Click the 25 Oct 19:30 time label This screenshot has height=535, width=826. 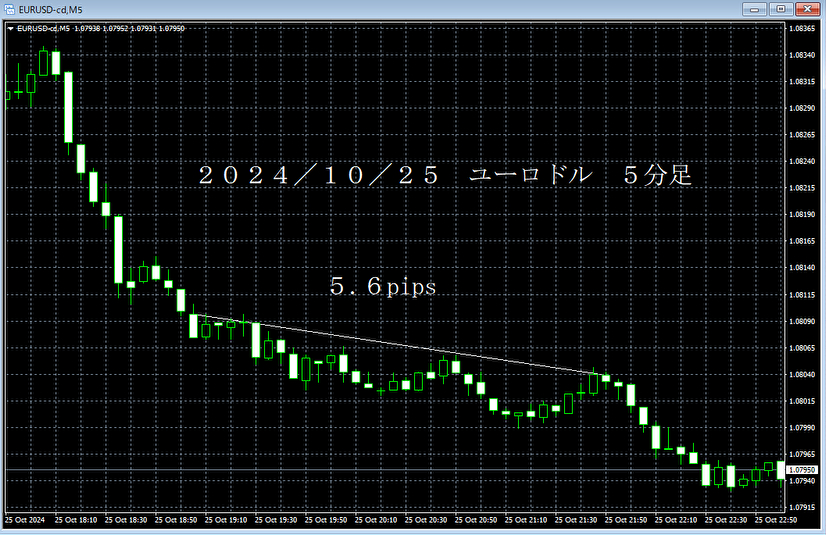pos(276,520)
